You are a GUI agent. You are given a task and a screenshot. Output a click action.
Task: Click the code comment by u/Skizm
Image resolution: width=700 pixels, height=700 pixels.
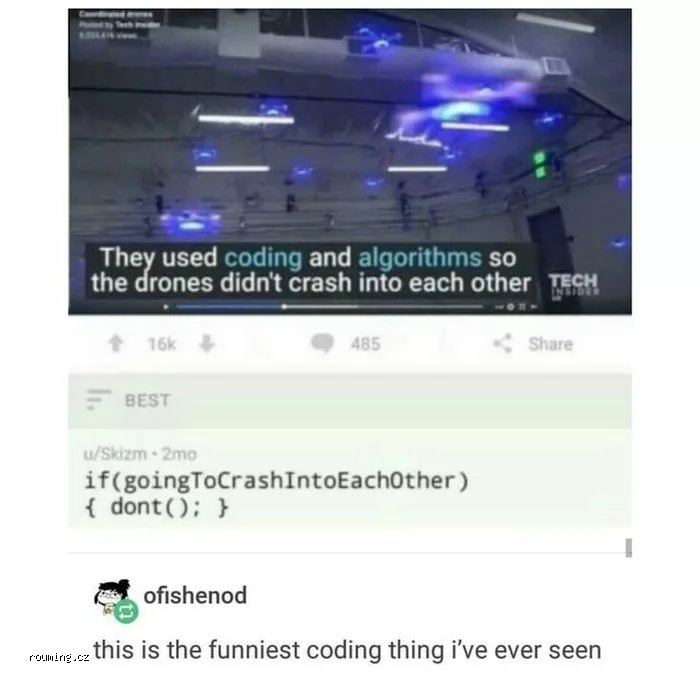(277, 494)
